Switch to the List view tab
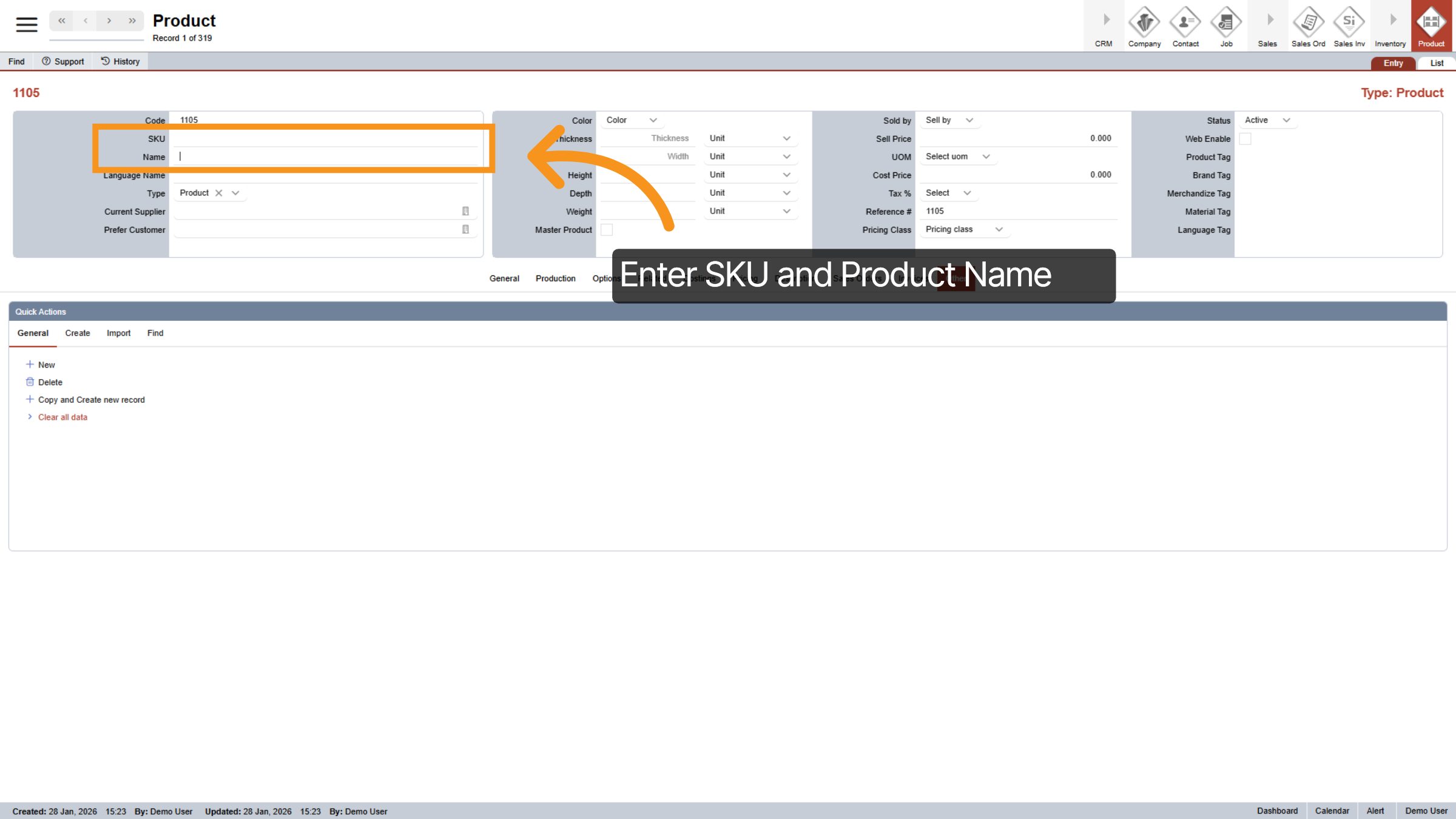 pos(1436,62)
